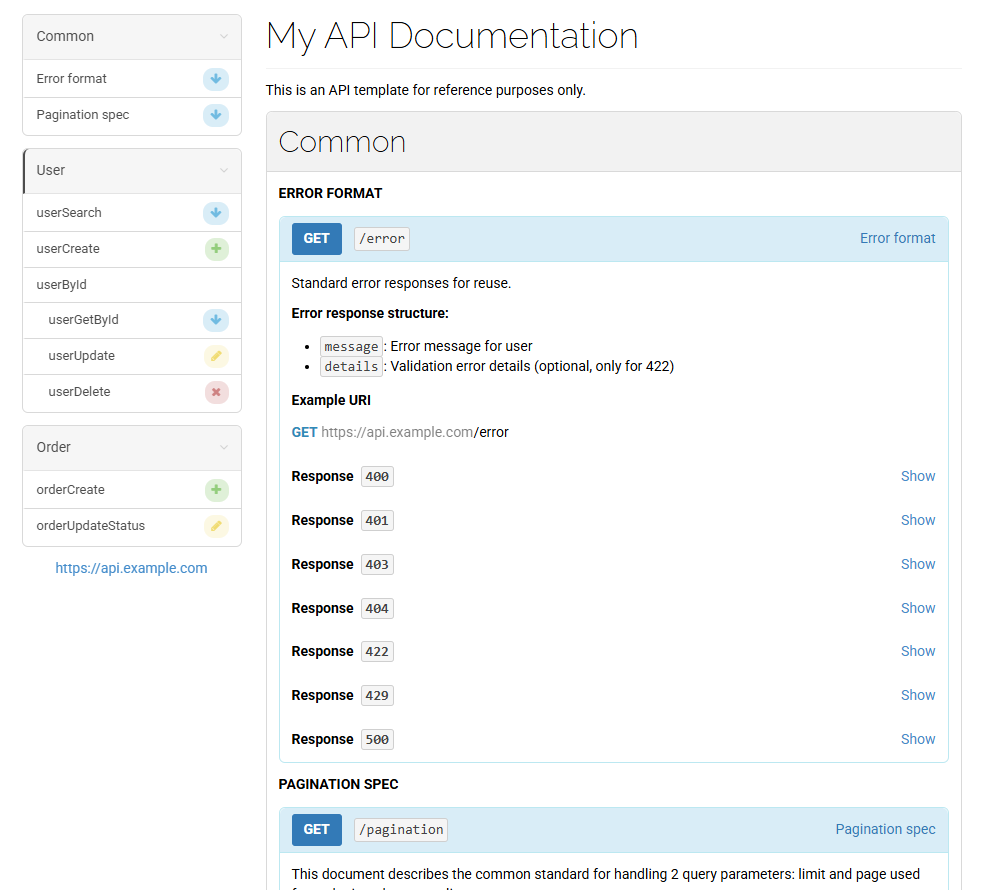984x890 pixels.
Task: Show the Response 500 details
Action: [x=917, y=739]
